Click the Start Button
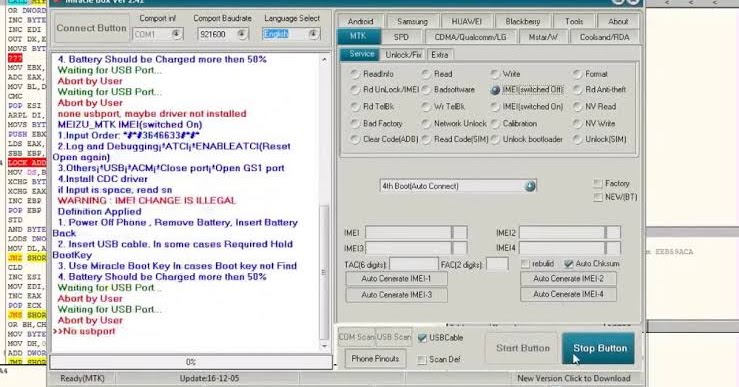Screen dimensions: 739x387 click(x=523, y=348)
